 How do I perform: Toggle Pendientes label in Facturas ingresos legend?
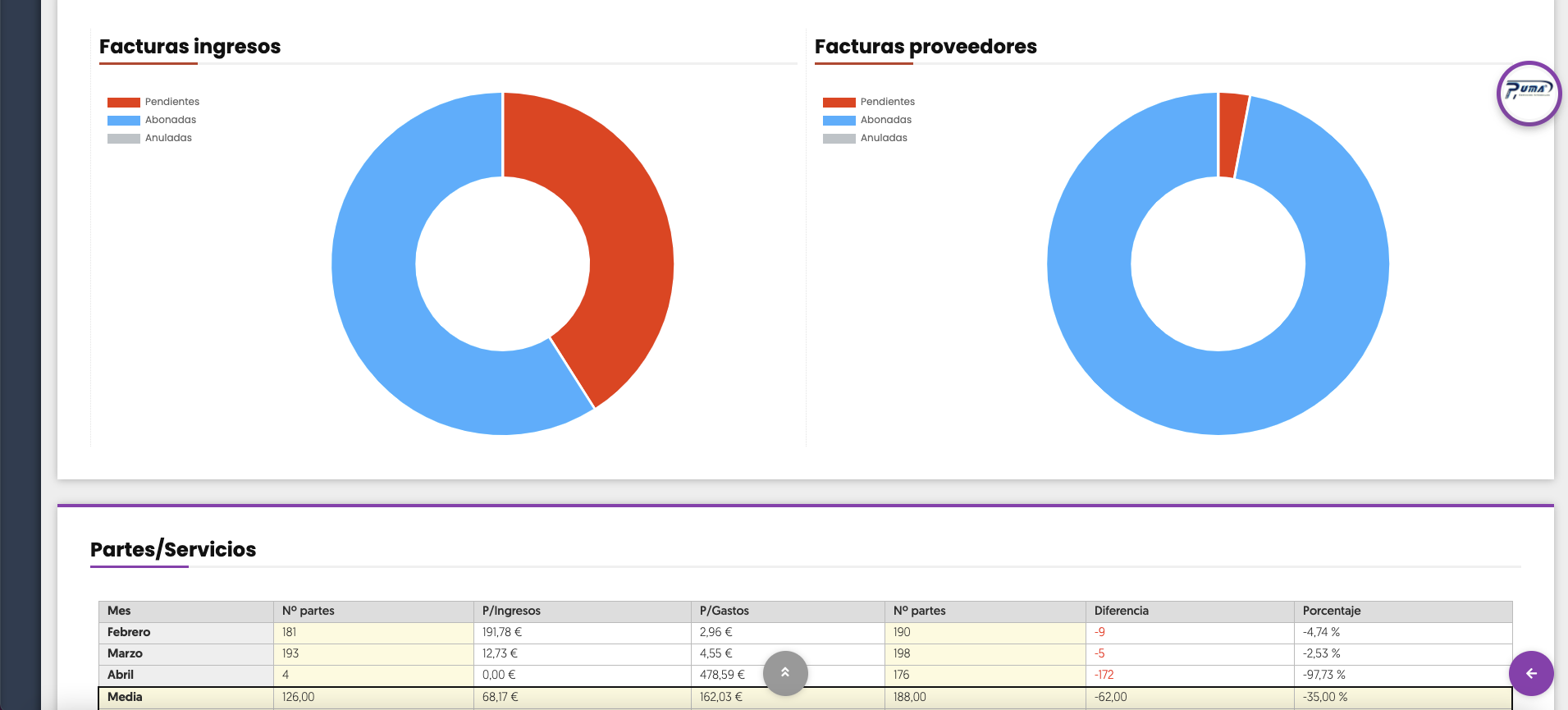click(171, 102)
